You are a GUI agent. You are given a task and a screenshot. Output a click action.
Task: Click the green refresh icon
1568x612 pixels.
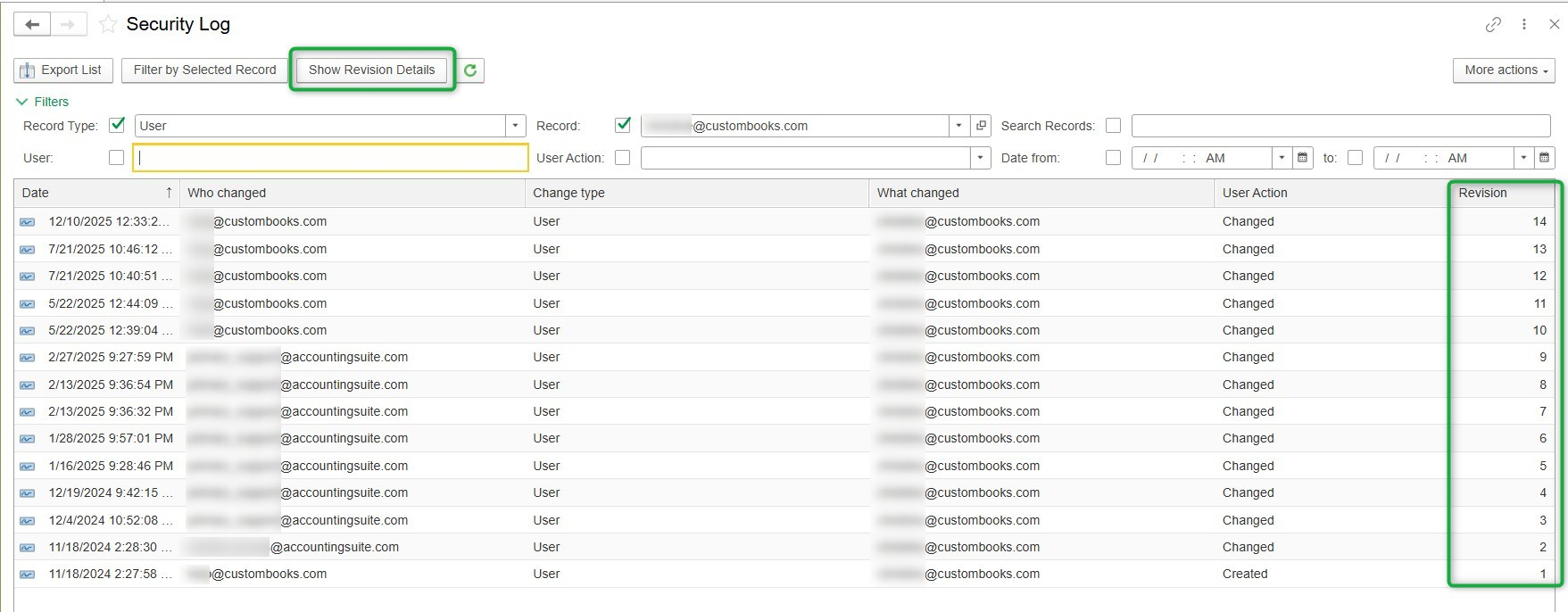(470, 70)
